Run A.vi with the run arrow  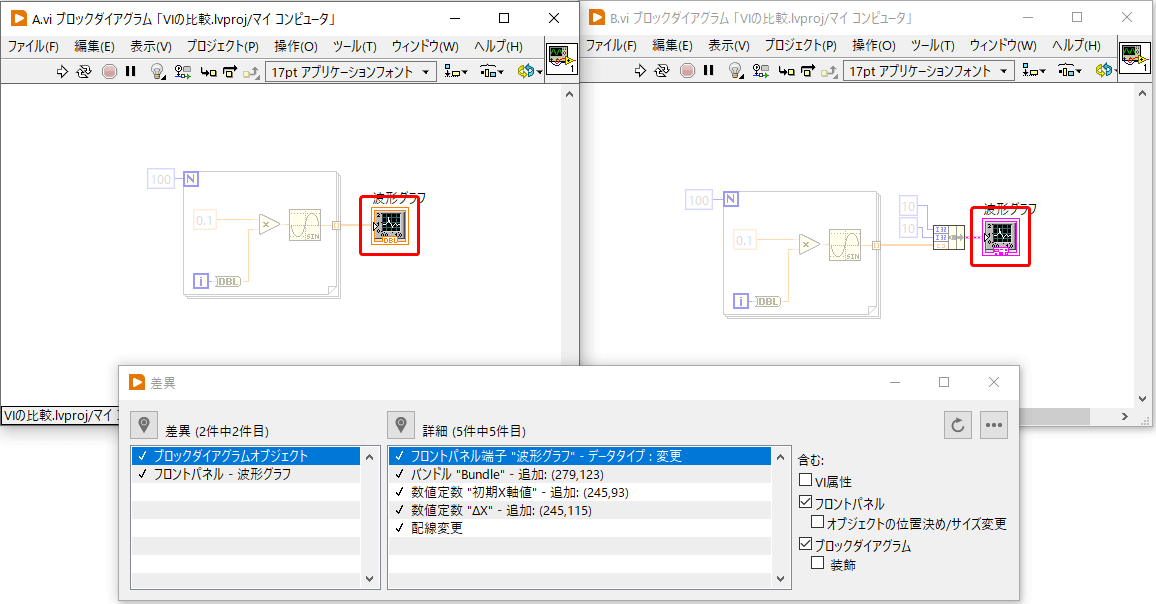tap(62, 72)
